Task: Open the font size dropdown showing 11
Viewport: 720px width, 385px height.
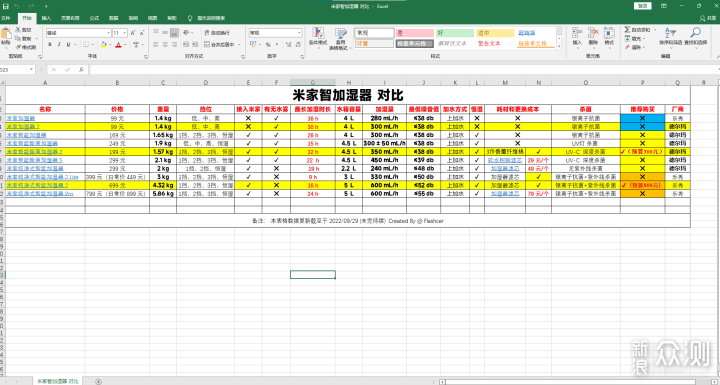Action: pos(125,33)
